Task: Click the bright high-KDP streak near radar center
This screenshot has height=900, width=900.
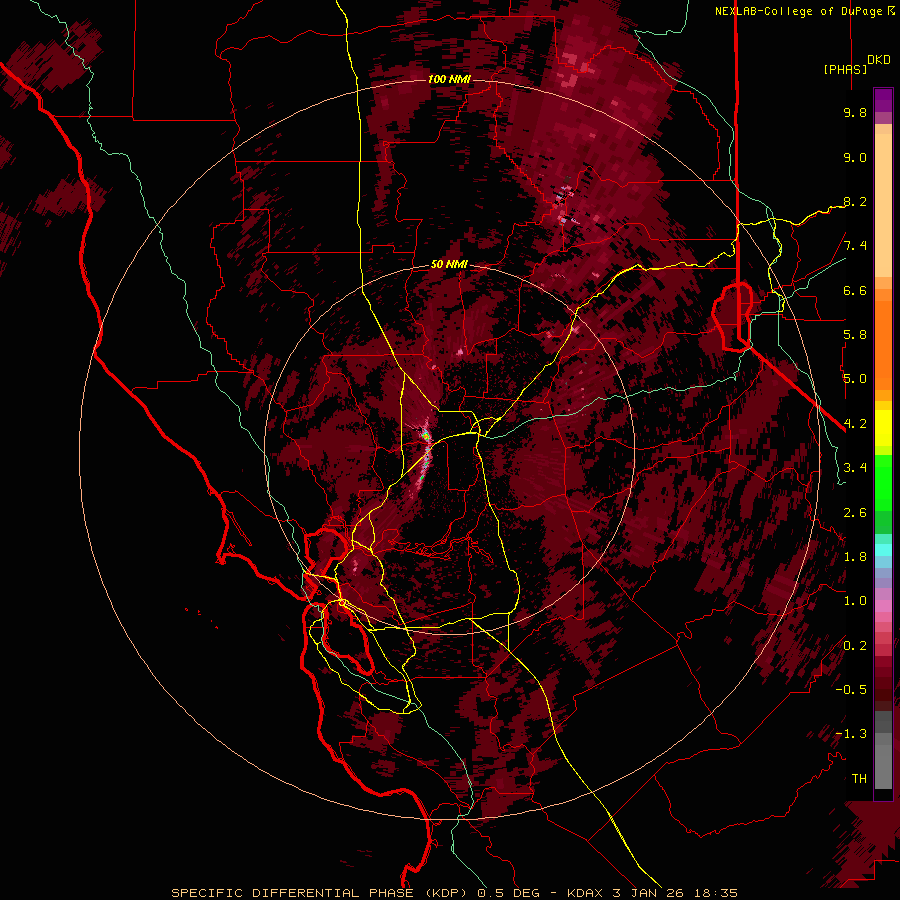Action: point(426,451)
